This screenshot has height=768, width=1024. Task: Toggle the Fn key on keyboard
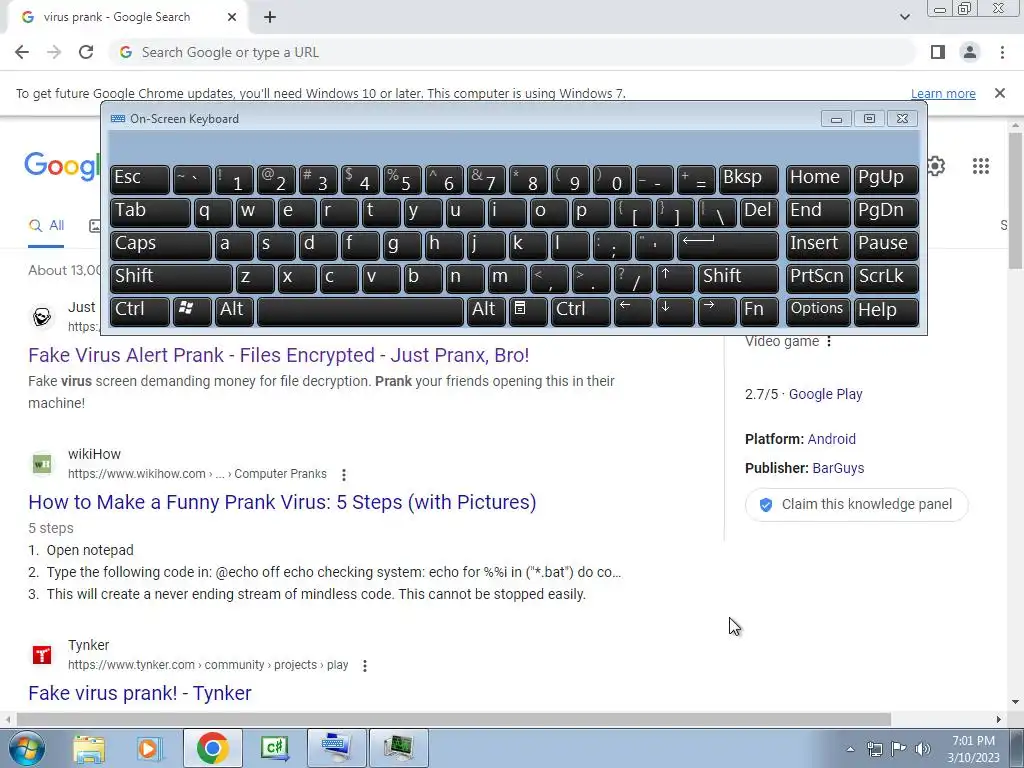(760, 310)
